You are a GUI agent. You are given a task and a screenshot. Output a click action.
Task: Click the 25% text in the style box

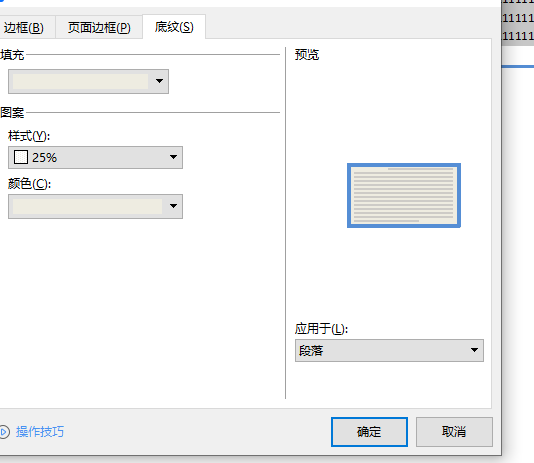(x=45, y=157)
